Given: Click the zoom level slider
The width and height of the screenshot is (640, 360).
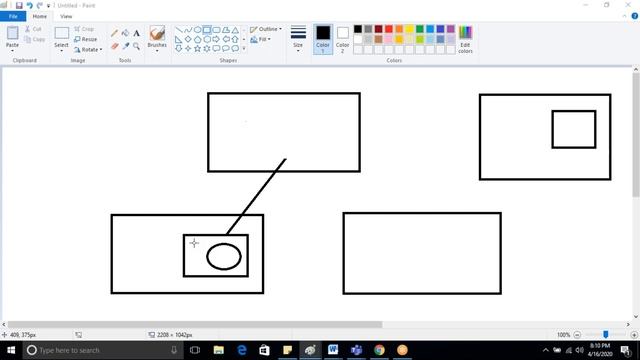Looking at the screenshot, I should click(x=606, y=335).
